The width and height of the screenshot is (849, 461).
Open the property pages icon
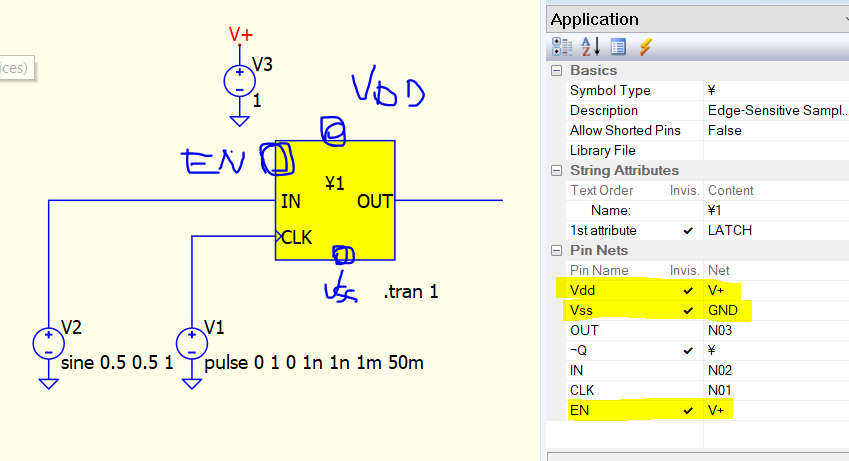click(618, 47)
